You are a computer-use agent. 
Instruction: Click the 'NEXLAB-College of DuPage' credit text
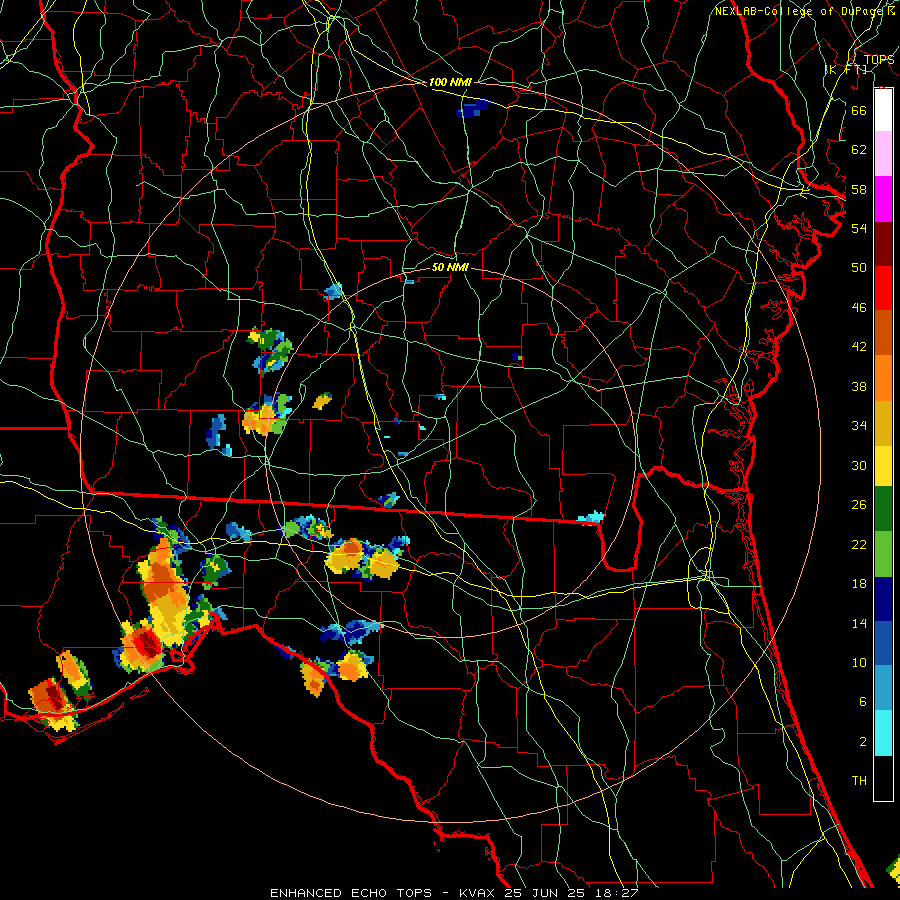pos(801,11)
